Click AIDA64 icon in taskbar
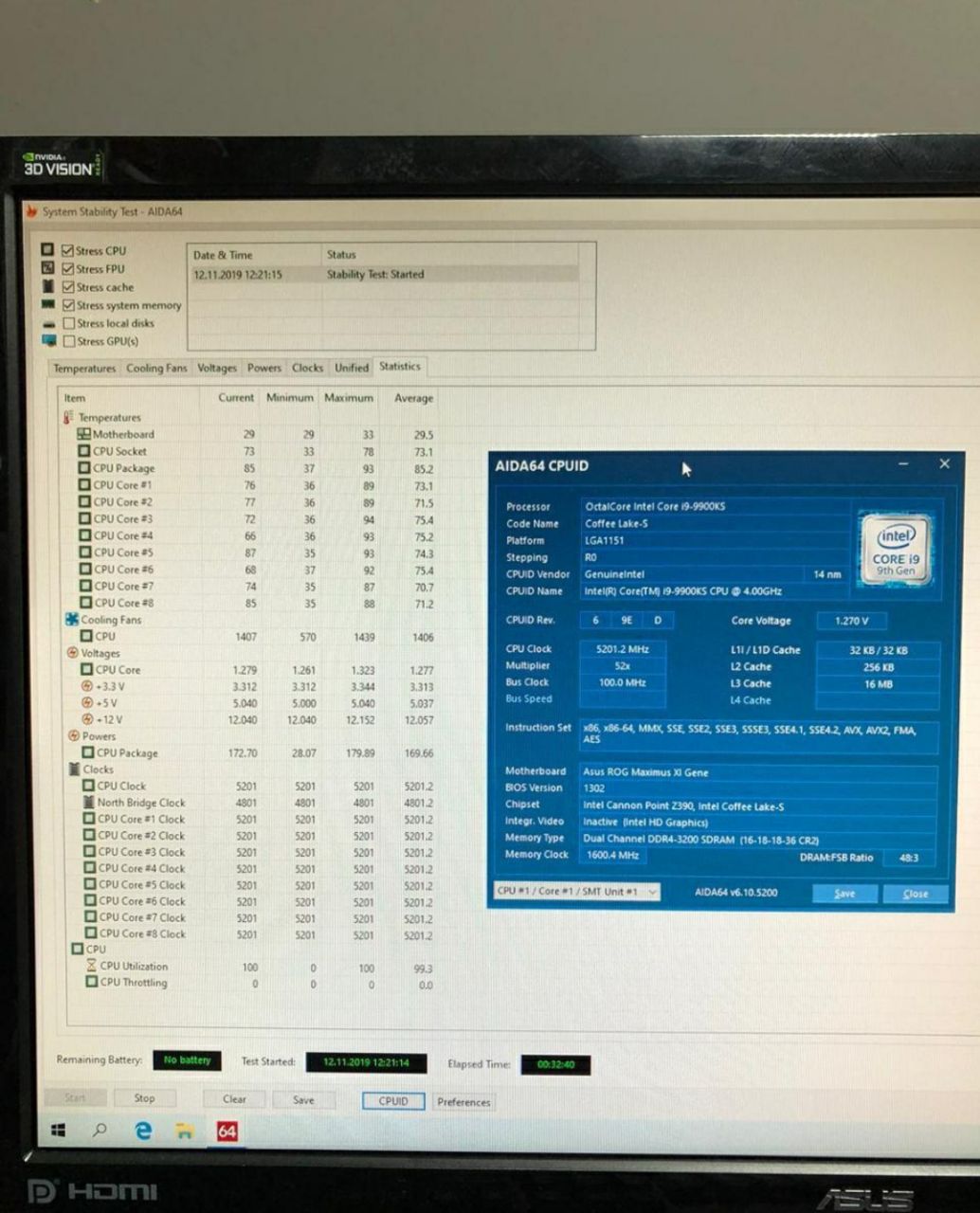The width and height of the screenshot is (980, 1213). [227, 1132]
